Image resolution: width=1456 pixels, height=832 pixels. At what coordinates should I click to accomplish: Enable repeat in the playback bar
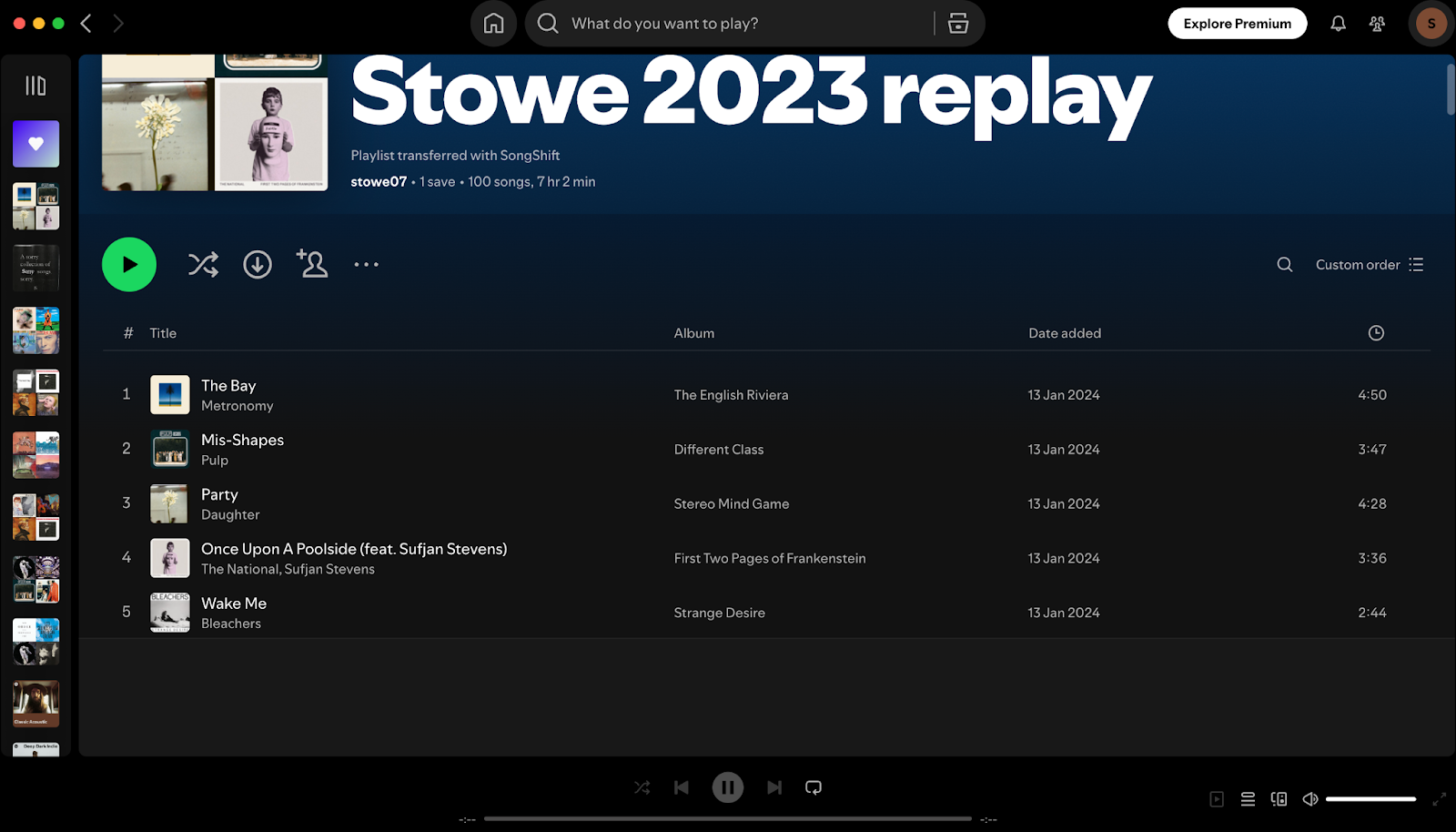(x=813, y=786)
